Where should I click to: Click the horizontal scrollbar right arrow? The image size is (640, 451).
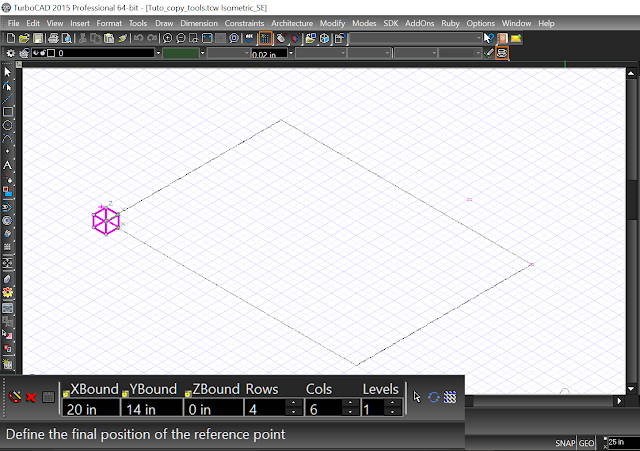(620, 401)
